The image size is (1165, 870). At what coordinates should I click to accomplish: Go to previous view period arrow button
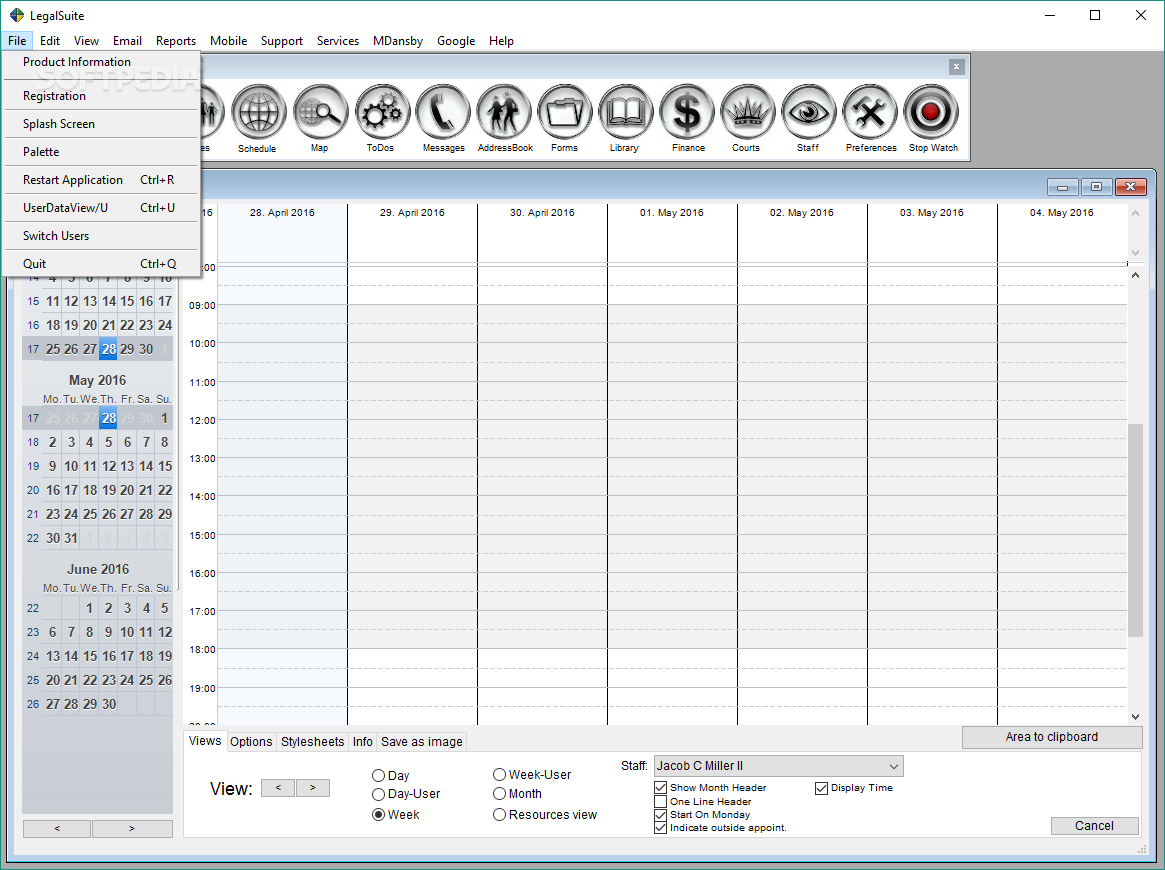coord(278,788)
